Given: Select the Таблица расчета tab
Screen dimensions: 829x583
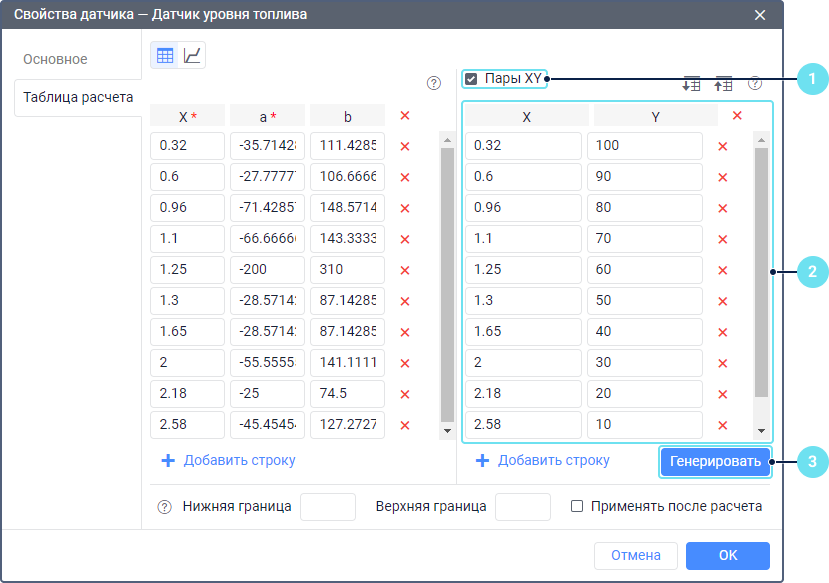Looking at the screenshot, I should (78, 98).
